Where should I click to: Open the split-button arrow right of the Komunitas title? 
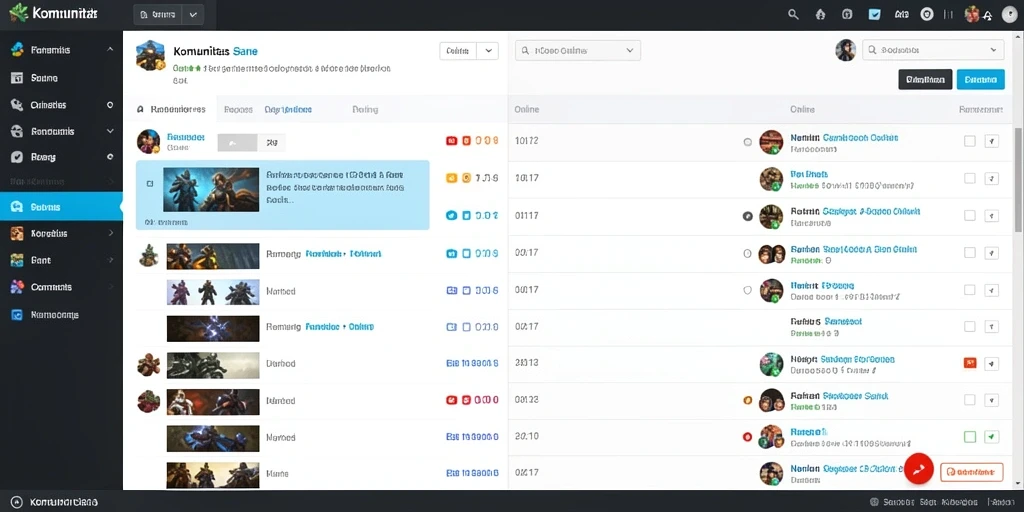(x=488, y=51)
